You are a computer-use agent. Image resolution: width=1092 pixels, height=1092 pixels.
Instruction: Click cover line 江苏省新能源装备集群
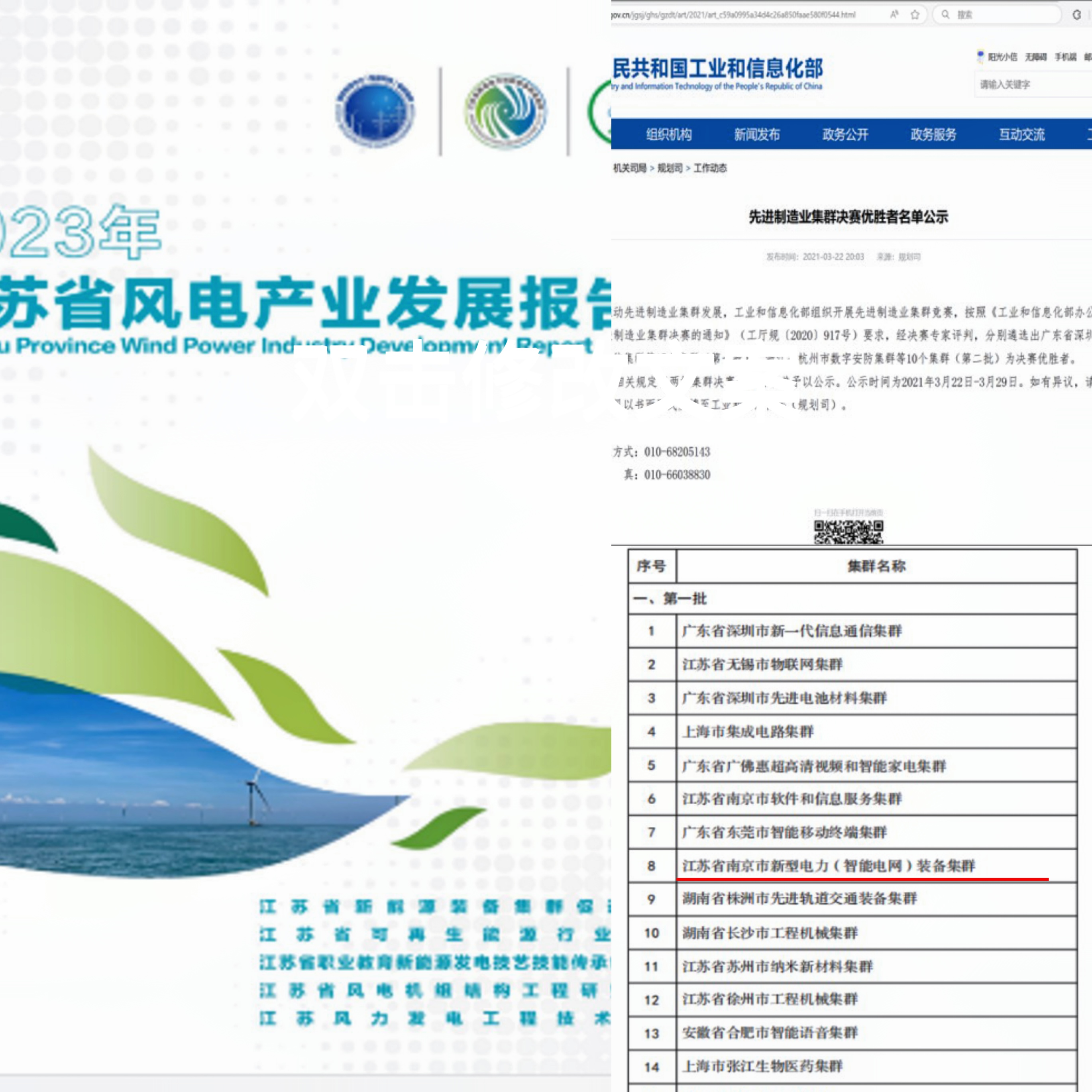pos(435,907)
